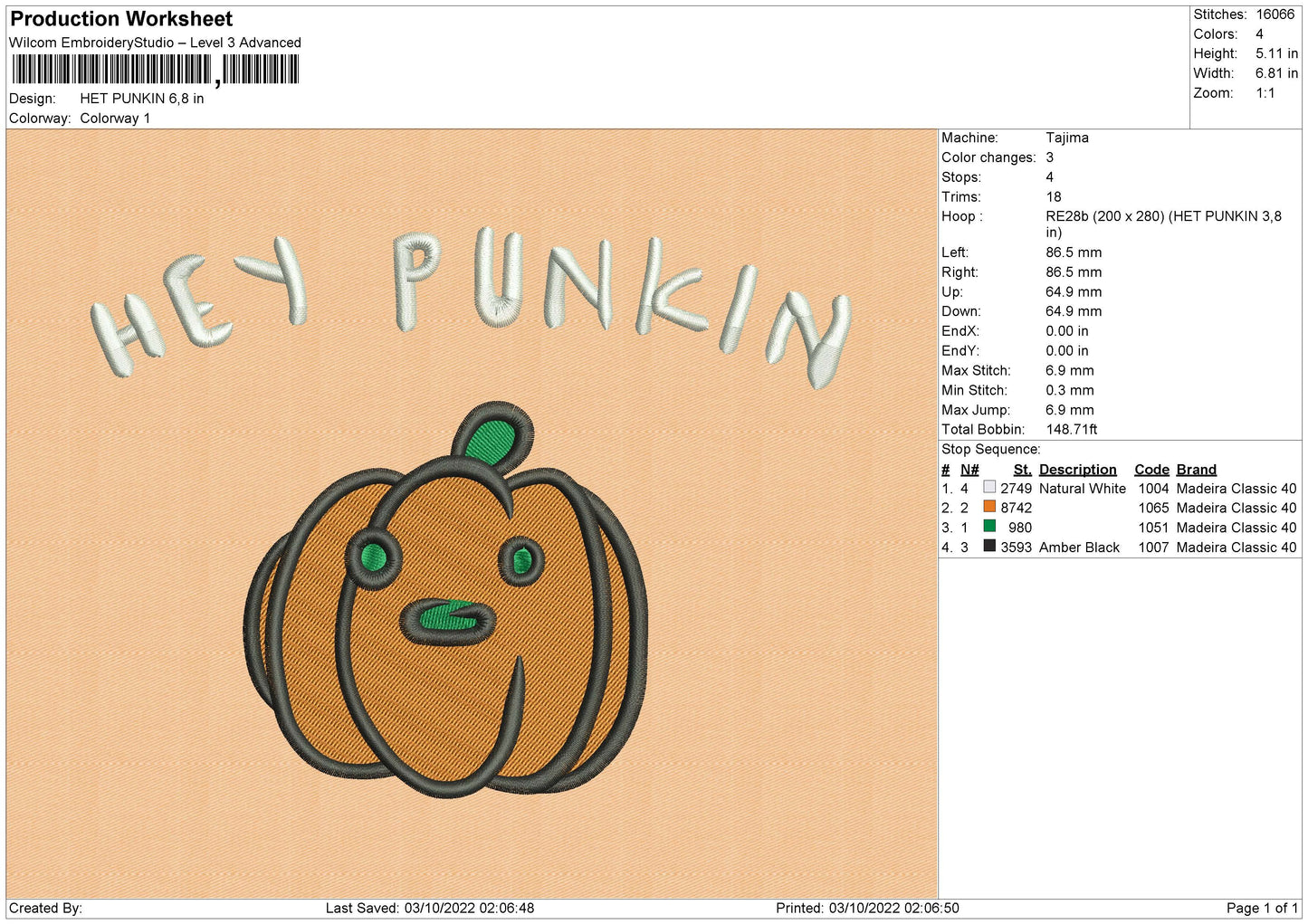Click the 'Stop Sequence:' heading
Viewport: 1308px width, 924px height.
point(991,450)
